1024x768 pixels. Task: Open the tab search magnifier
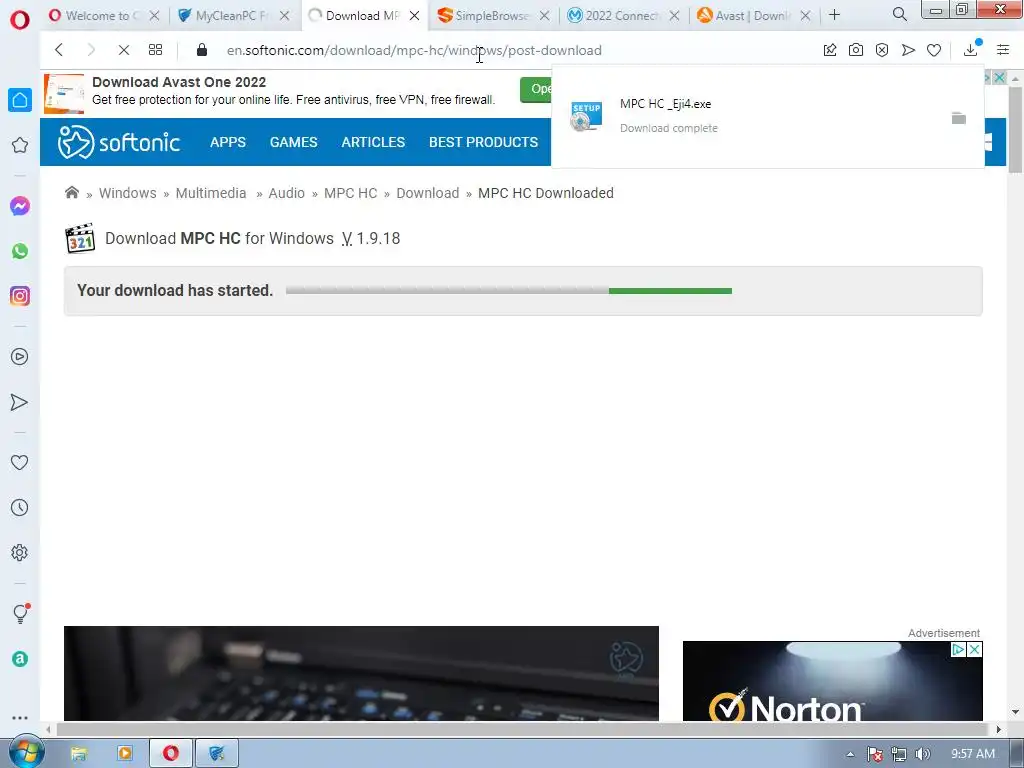(899, 14)
